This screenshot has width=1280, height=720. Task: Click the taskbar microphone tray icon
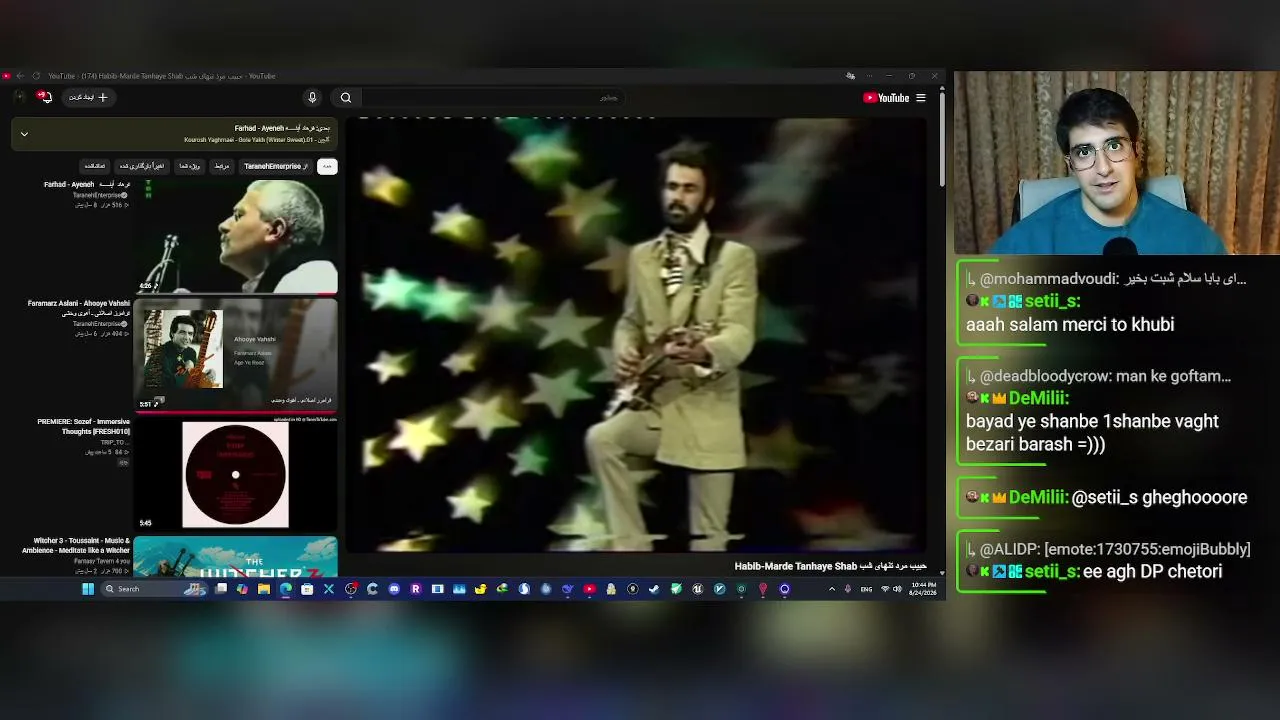[x=848, y=589]
